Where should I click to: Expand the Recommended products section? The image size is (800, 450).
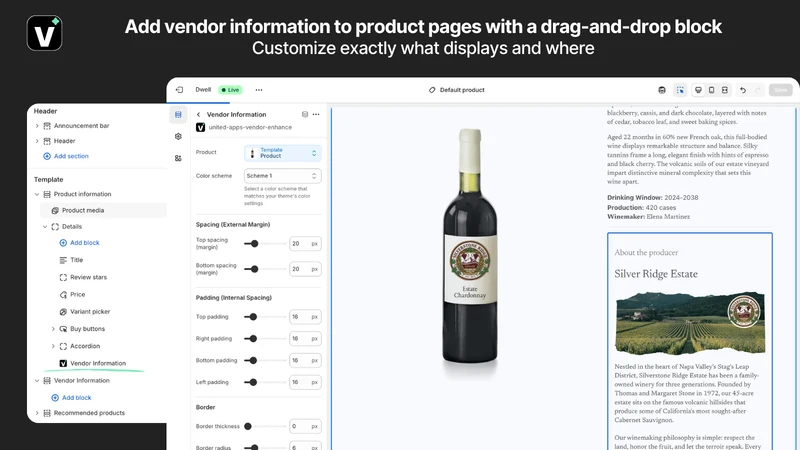37,413
